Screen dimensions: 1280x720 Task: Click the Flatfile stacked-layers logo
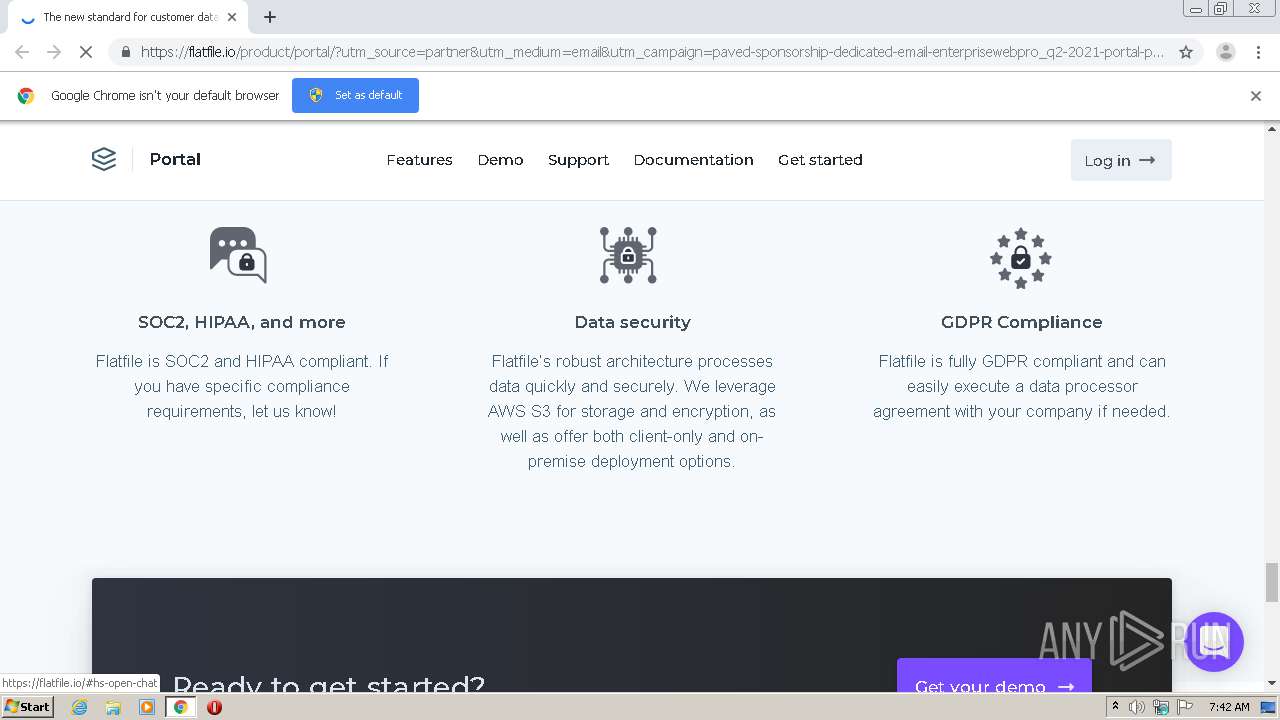click(x=104, y=159)
